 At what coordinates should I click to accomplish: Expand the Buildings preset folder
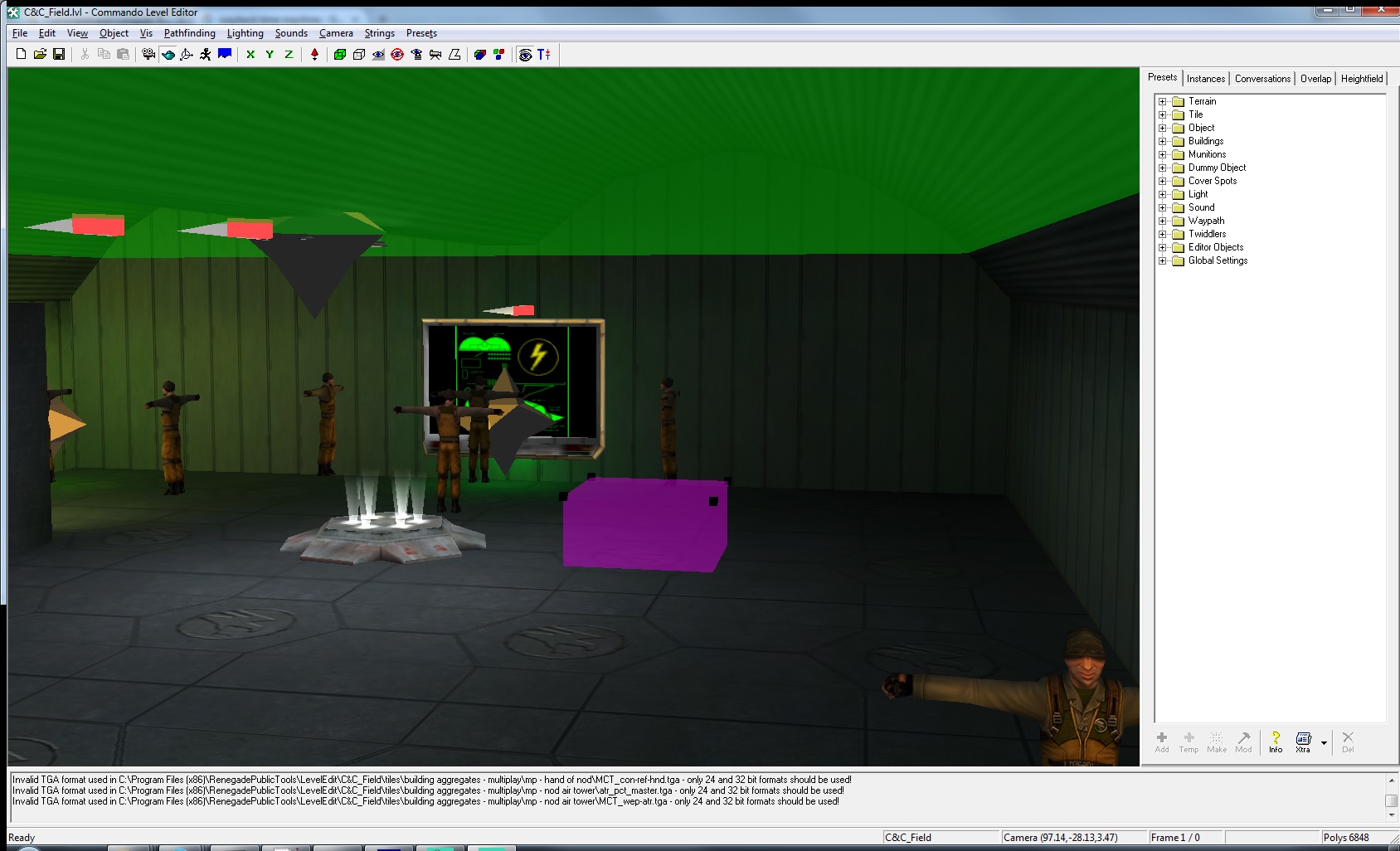(1163, 141)
